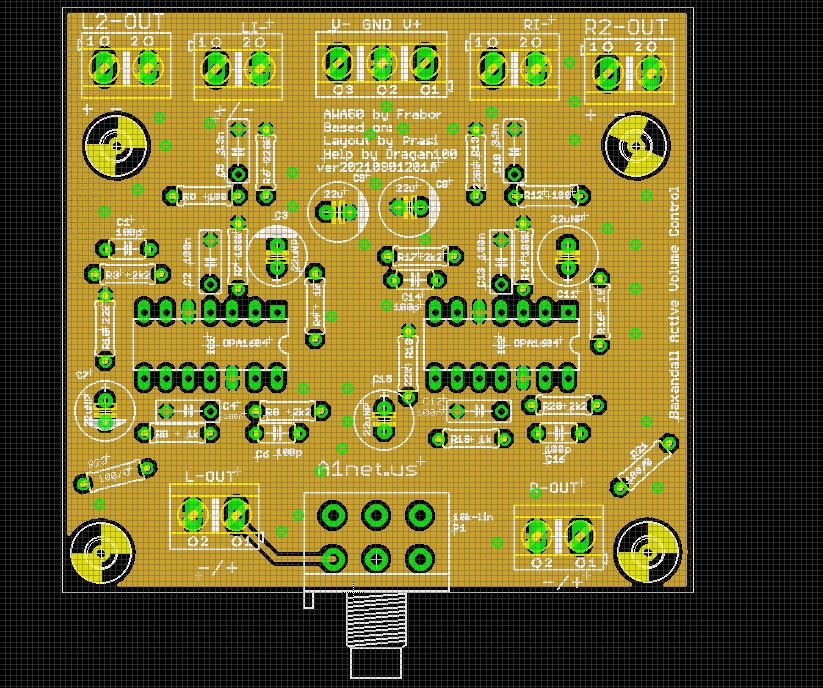This screenshot has width=823, height=688.
Task: Select pad O1 of R-OUT connector
Action: coord(580,536)
